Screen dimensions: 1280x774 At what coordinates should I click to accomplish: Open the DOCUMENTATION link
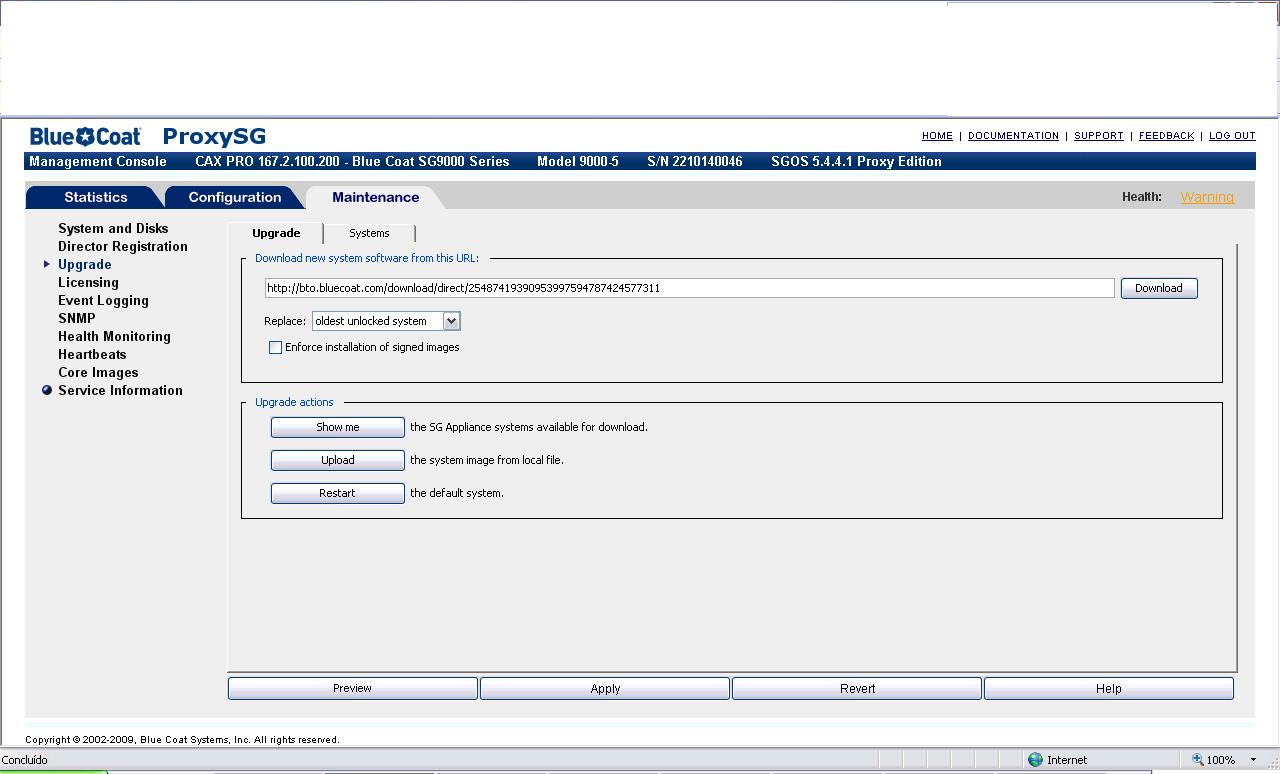[x=1013, y=136]
